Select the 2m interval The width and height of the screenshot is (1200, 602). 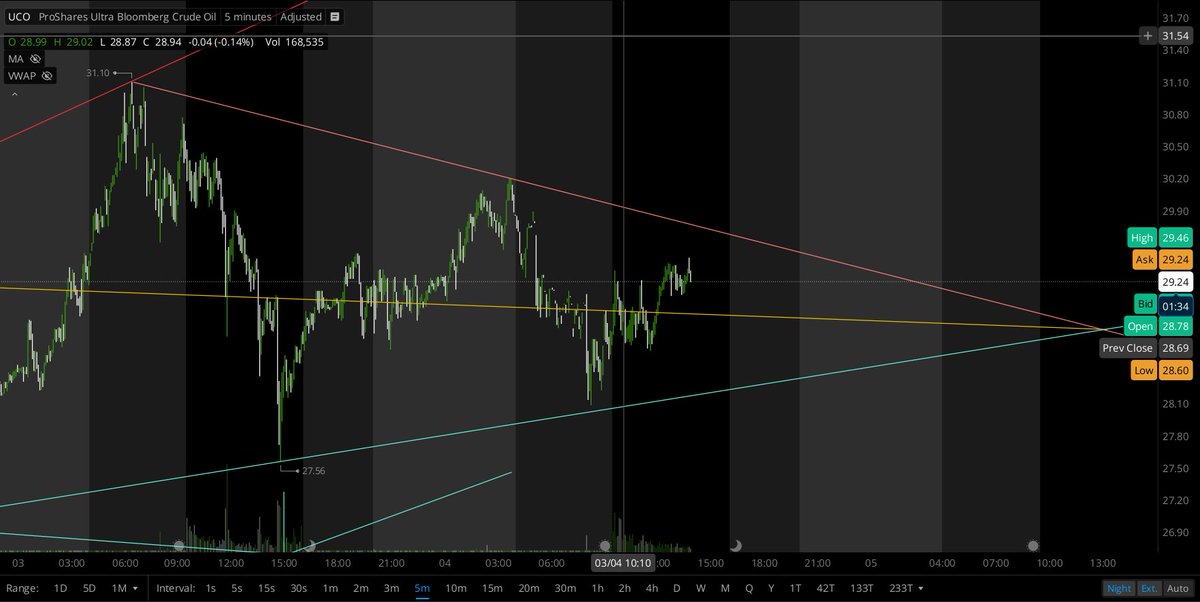point(361,588)
